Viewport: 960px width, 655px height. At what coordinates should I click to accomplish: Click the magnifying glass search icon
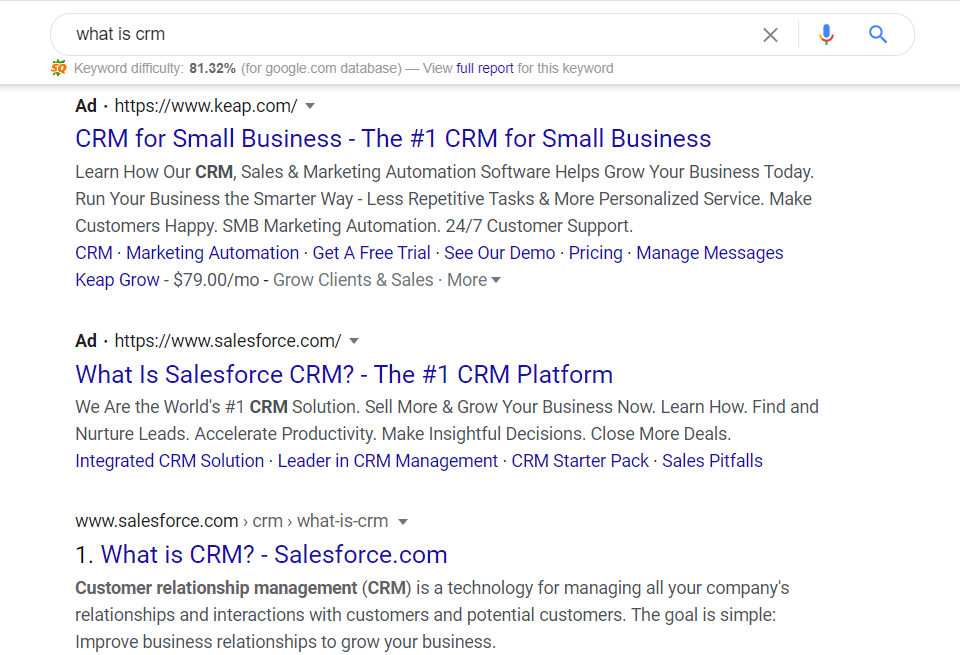(x=878, y=35)
